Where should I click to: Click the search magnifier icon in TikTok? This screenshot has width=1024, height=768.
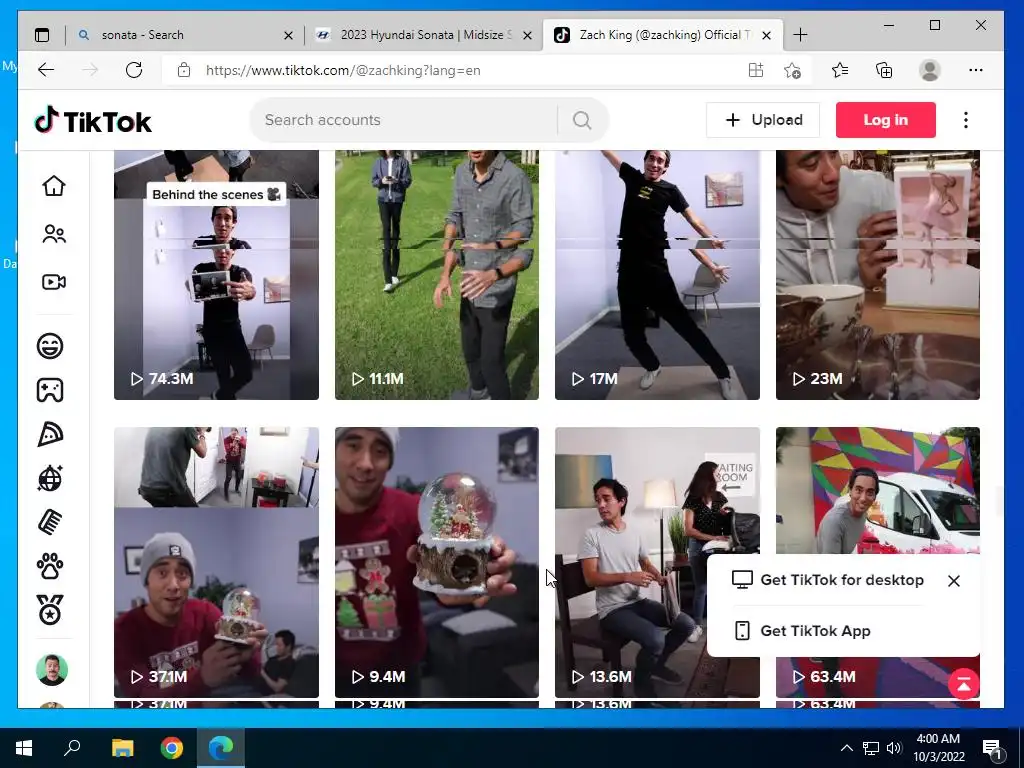582,120
